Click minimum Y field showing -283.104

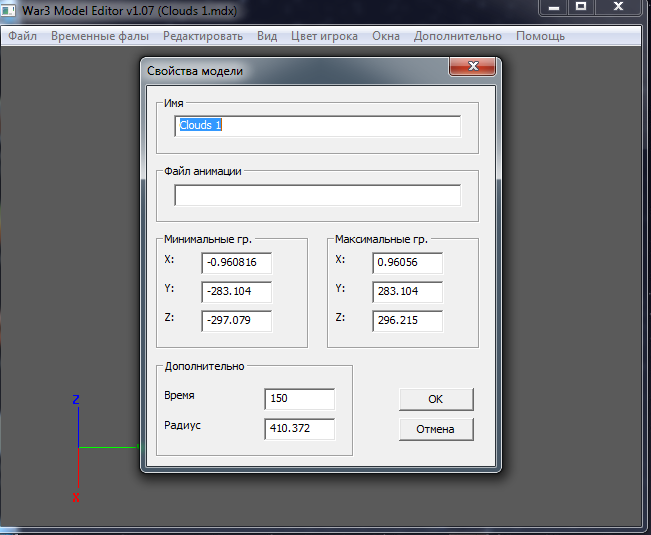[237, 292]
